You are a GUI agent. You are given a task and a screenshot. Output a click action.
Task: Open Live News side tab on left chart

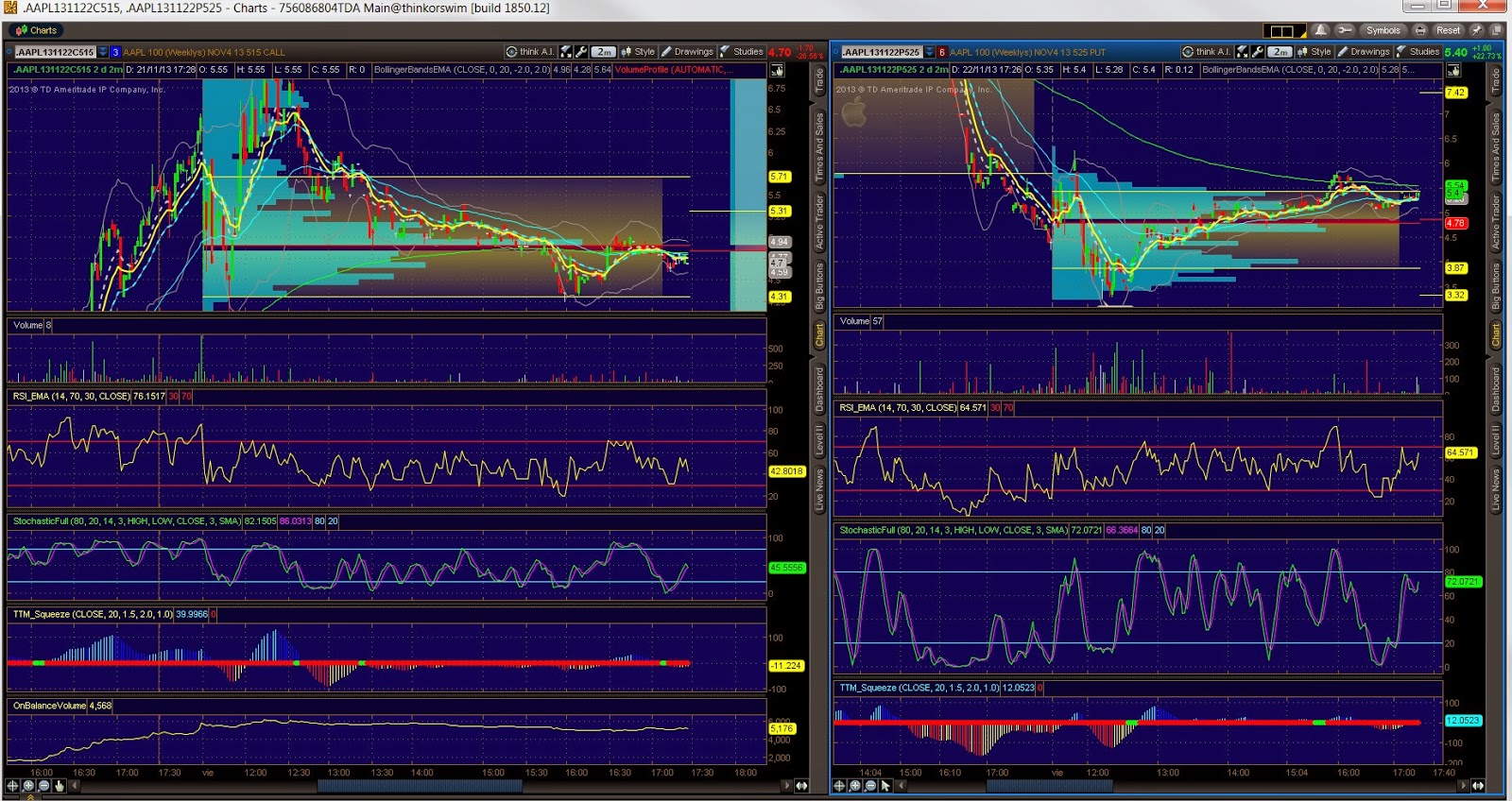[x=819, y=489]
